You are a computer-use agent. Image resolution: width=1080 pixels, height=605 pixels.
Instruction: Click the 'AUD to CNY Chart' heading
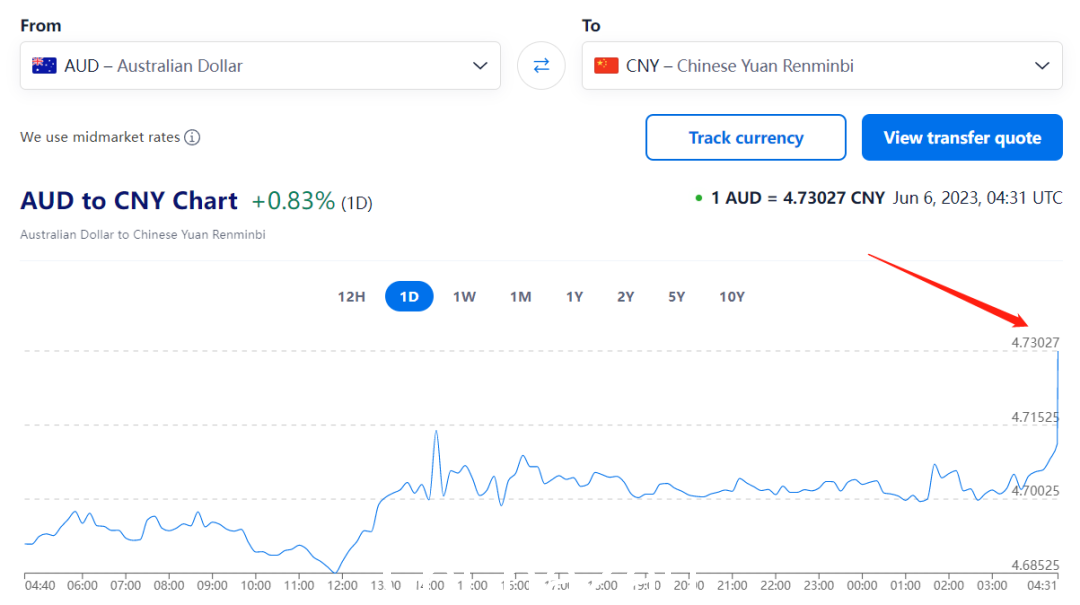129,201
